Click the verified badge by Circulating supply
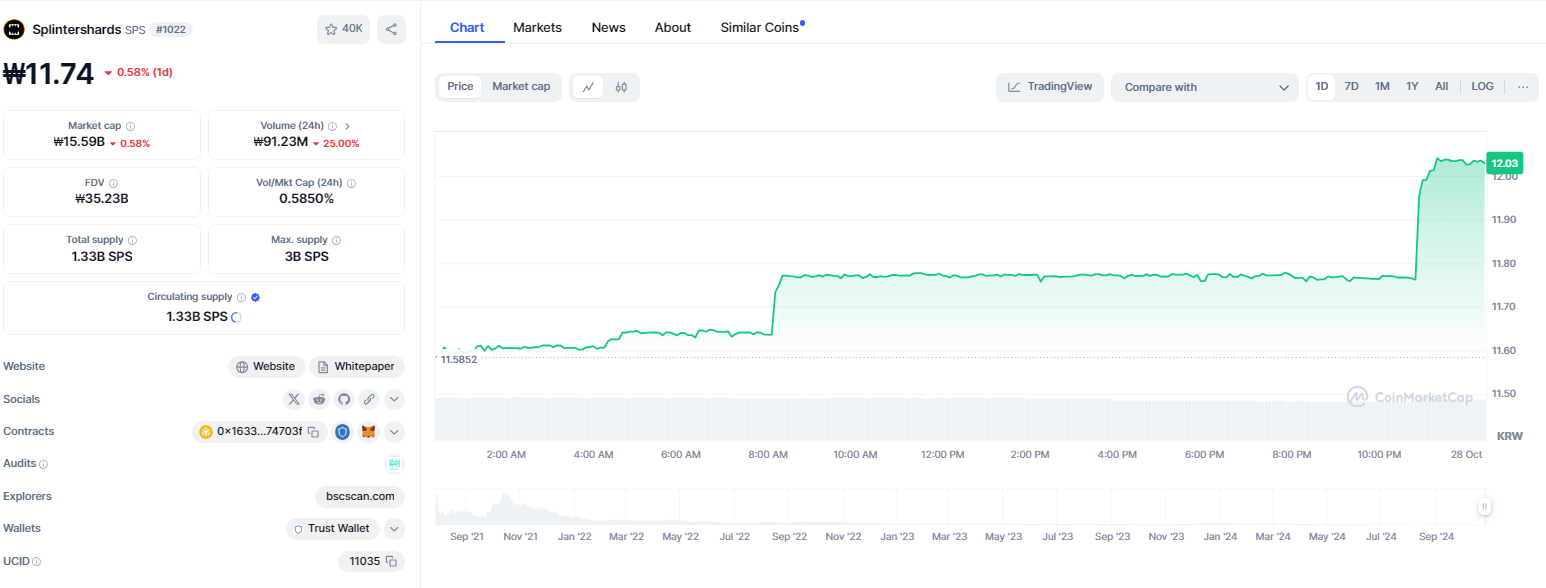The height and width of the screenshot is (588, 1546). coord(255,297)
